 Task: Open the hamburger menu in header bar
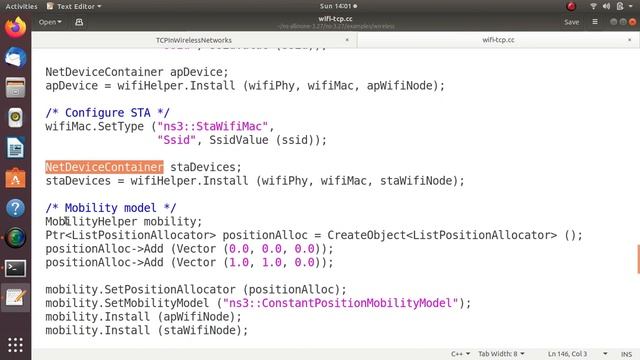pyautogui.click(x=595, y=22)
